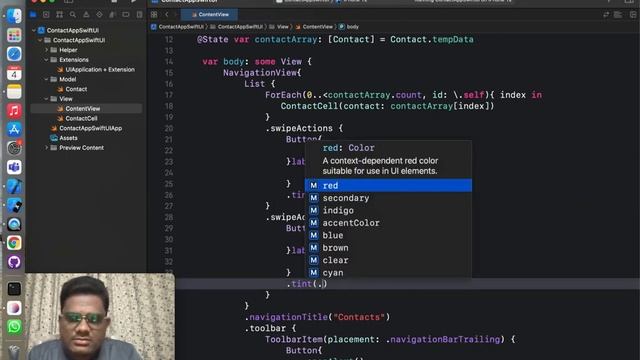Expand the Helper folder
This screenshot has width=640, height=360.
[x=47, y=50]
